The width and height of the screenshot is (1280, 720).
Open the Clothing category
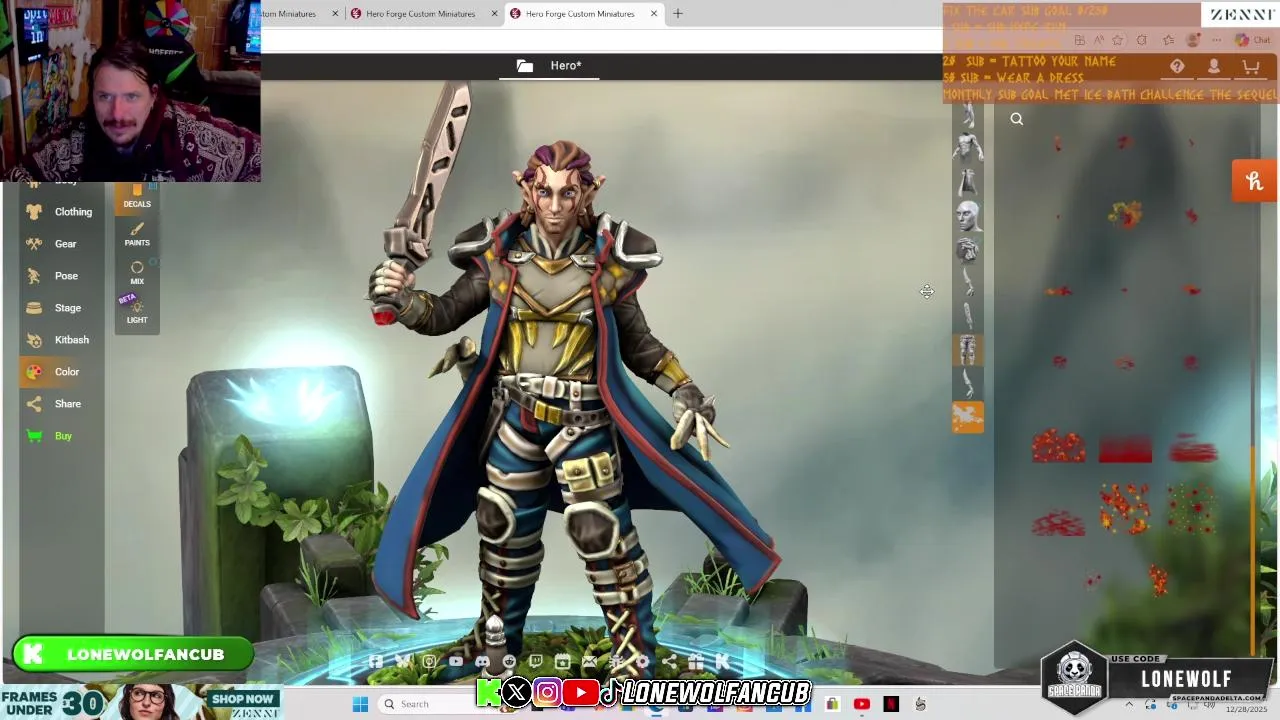click(60, 212)
